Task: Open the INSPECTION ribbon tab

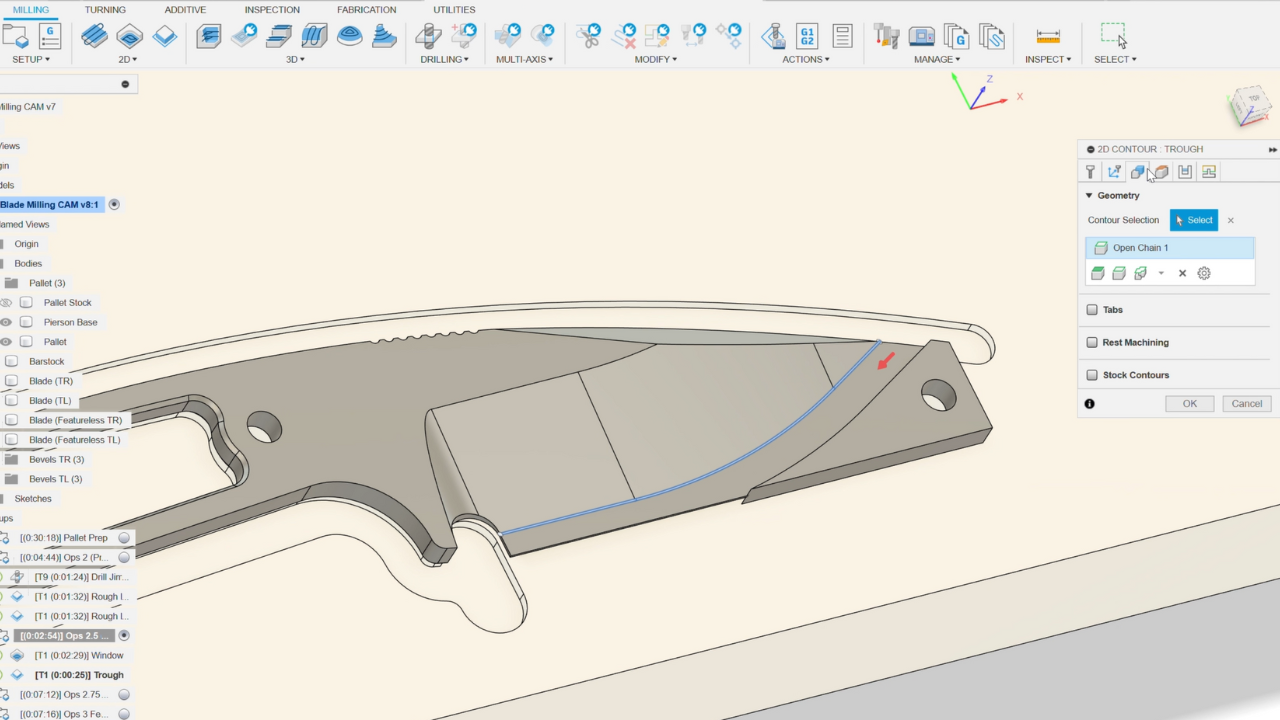Action: (x=272, y=9)
